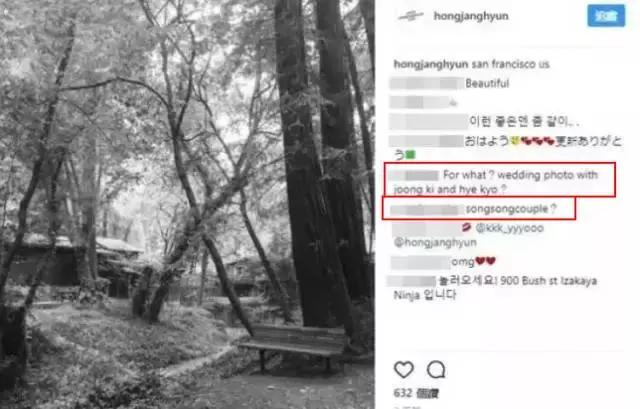Open comments via the speech bubble icon
The width and height of the screenshot is (640, 409).
point(436,370)
